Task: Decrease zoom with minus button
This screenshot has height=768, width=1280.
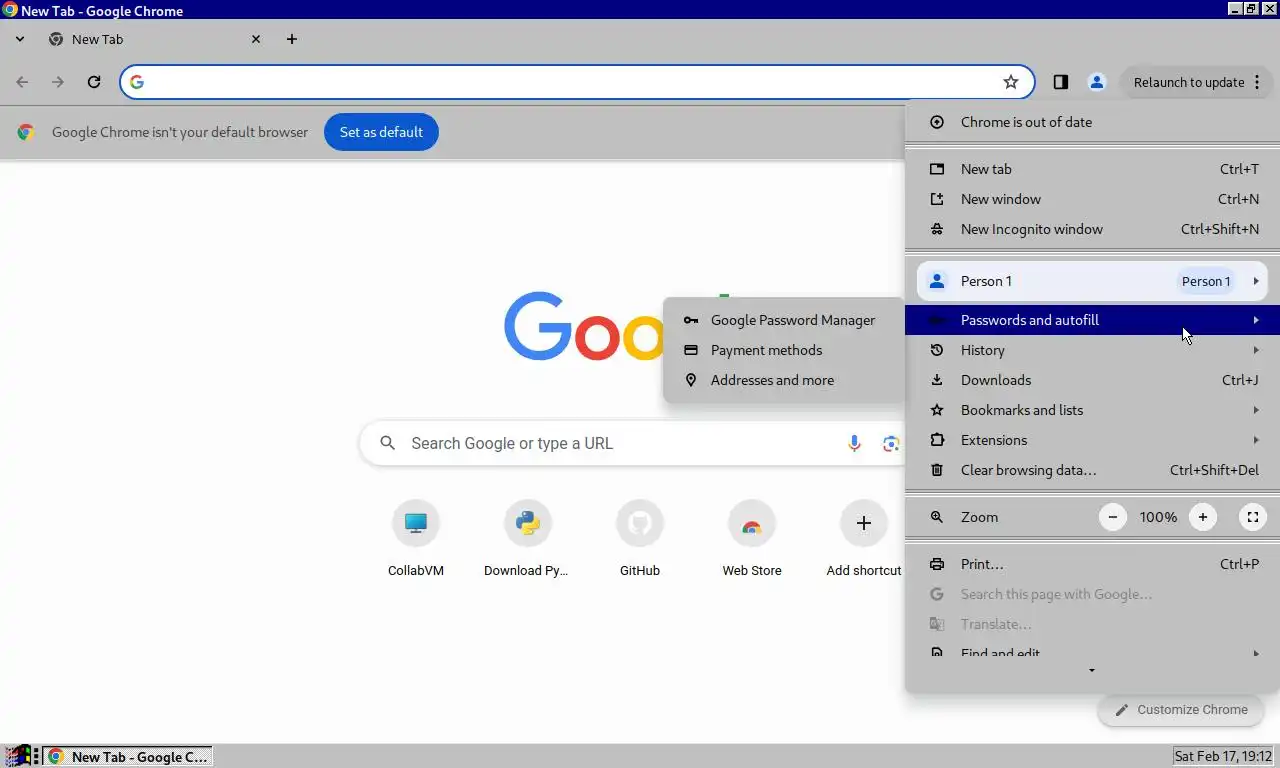Action: (1113, 517)
